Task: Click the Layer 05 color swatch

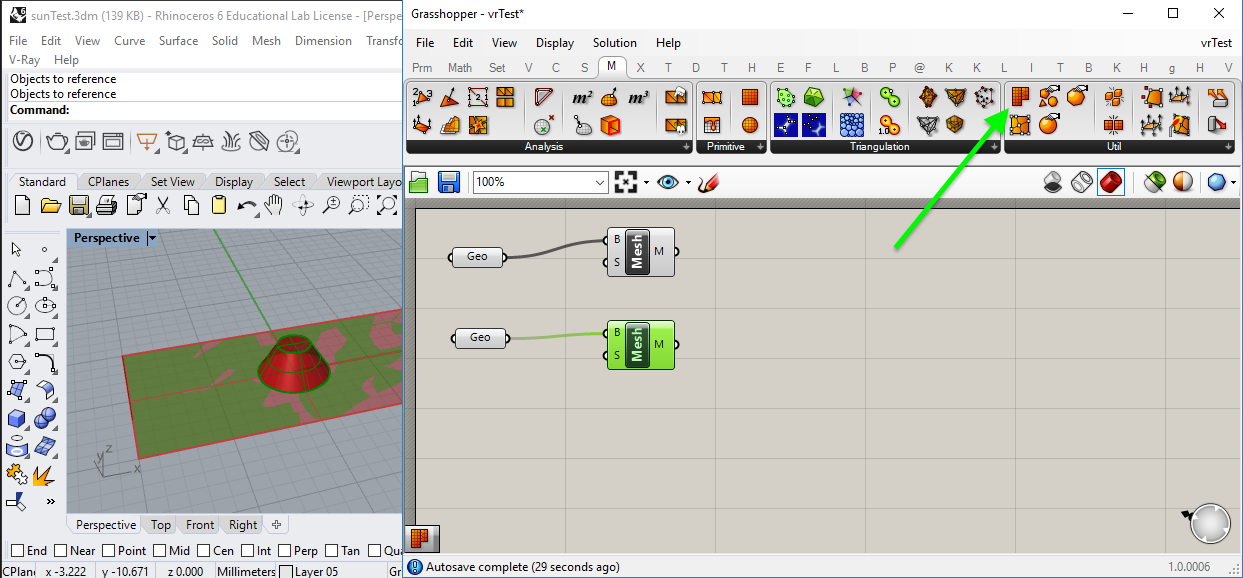Action: [x=286, y=572]
